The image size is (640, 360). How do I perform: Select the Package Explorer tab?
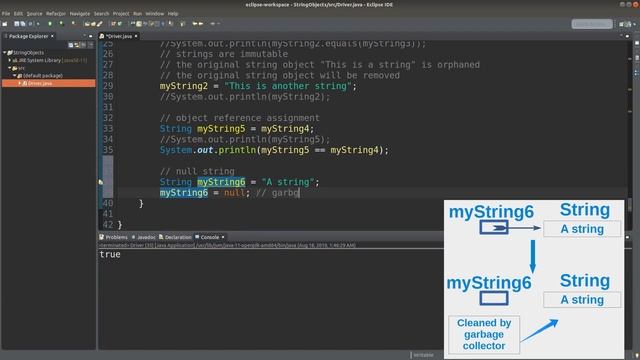click(x=28, y=36)
